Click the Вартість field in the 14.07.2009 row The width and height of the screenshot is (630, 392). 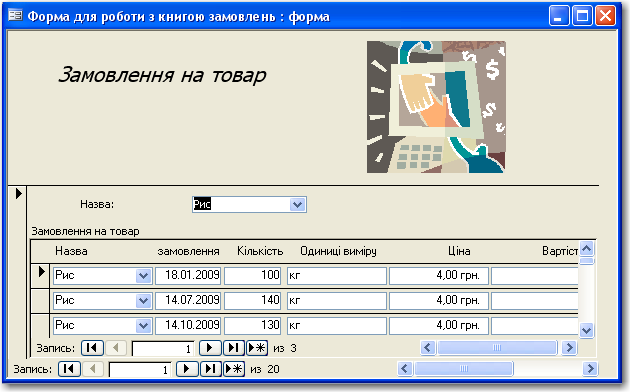pos(535,301)
